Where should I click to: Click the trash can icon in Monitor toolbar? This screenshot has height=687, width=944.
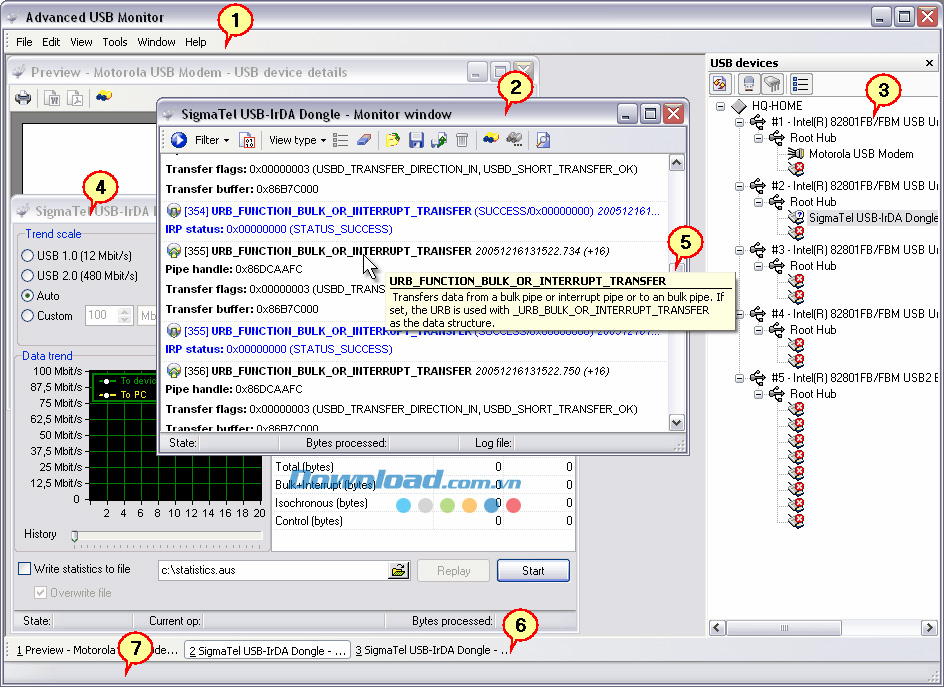point(462,140)
